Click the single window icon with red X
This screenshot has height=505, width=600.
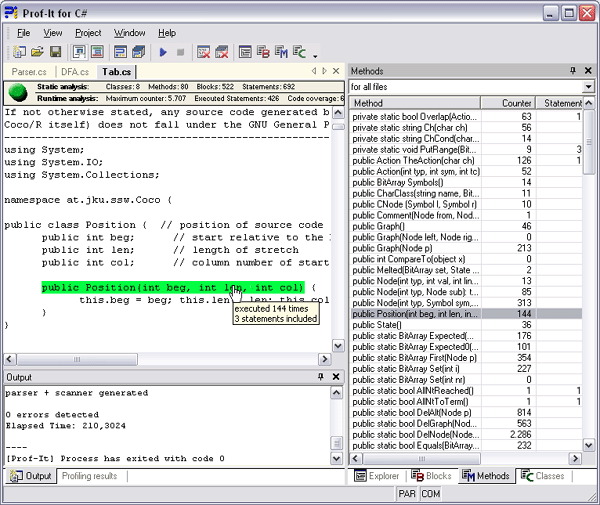click(203, 52)
